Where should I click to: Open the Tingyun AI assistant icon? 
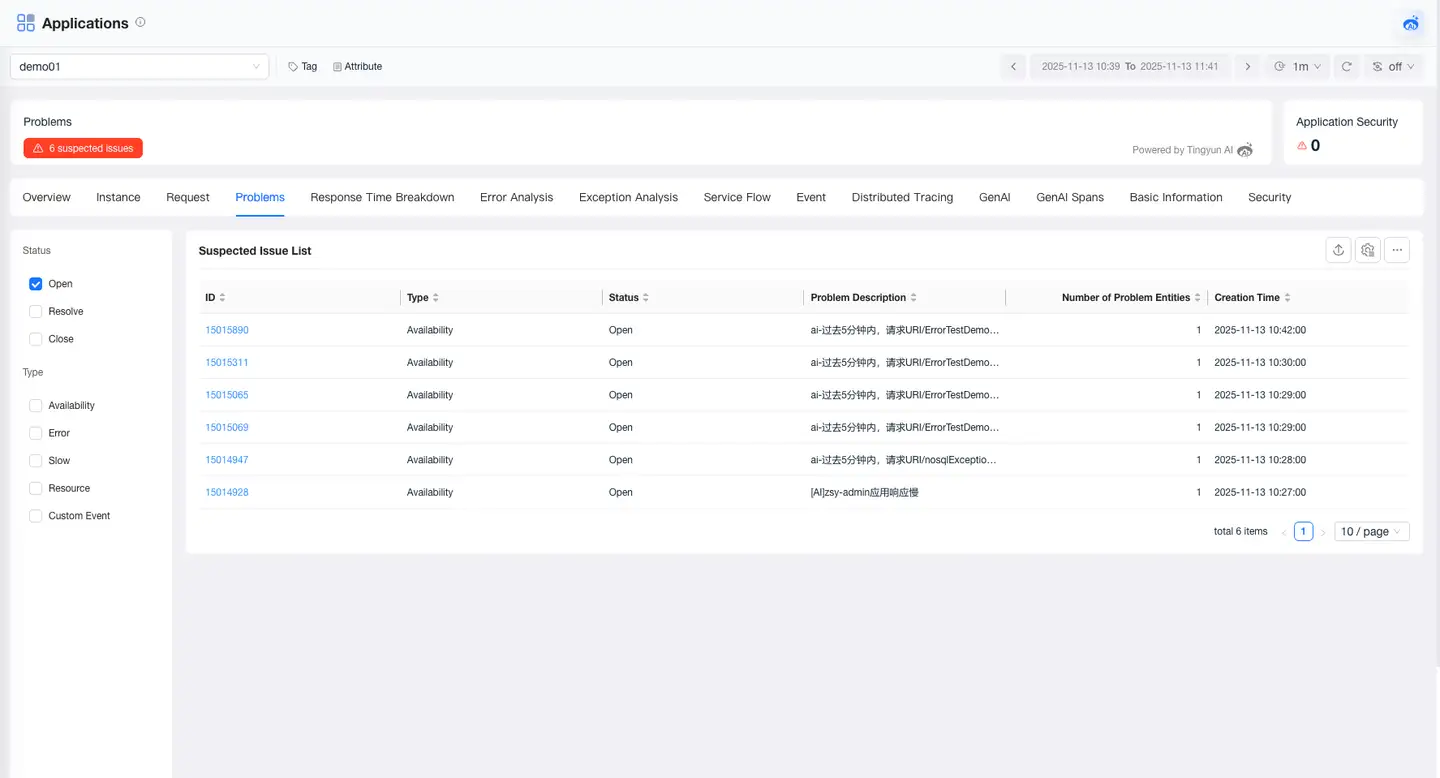(1411, 23)
